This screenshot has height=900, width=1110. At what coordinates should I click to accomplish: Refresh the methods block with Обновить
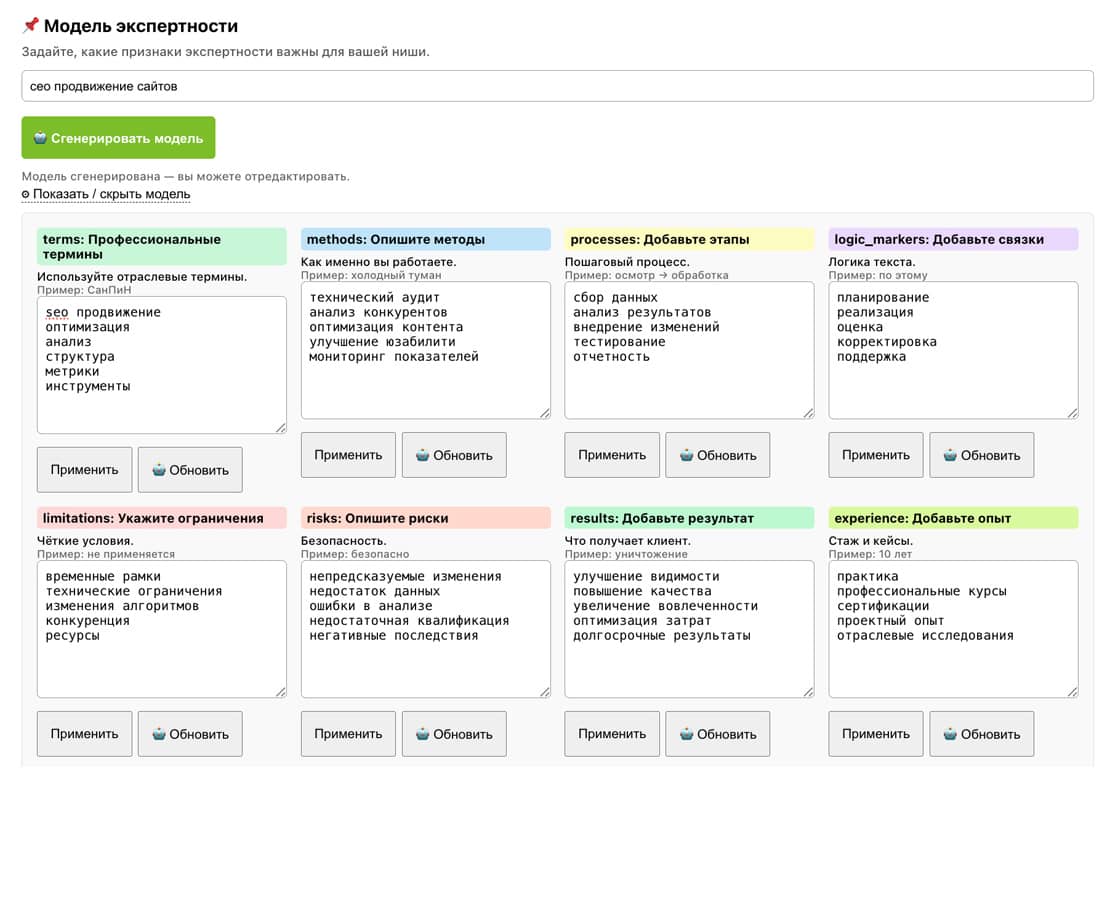pos(454,455)
